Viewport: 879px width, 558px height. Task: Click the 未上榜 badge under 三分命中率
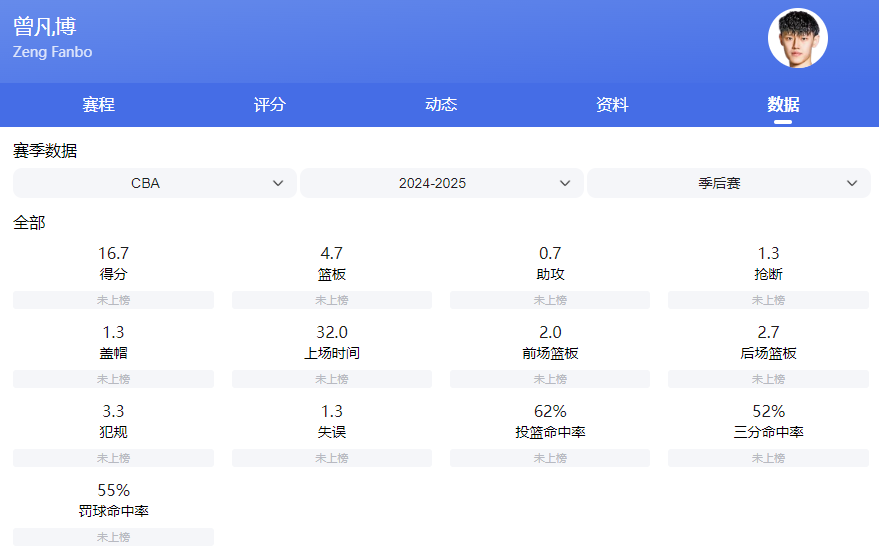coord(769,458)
